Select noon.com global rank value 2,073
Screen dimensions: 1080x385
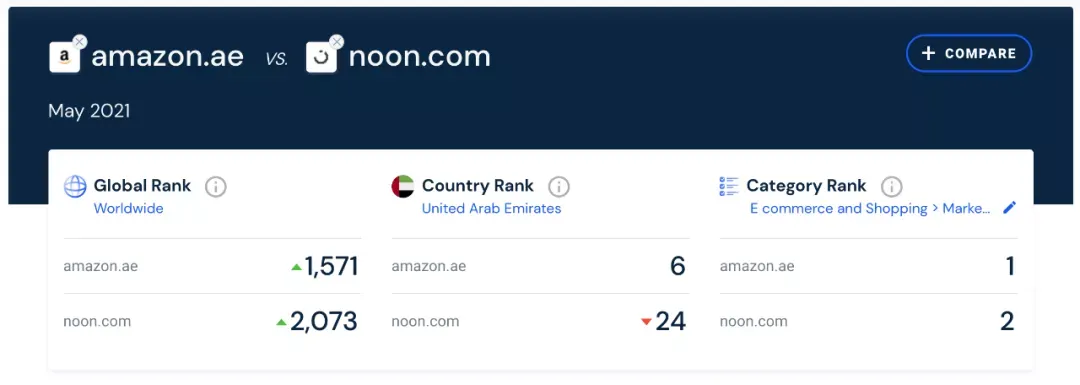click(324, 322)
